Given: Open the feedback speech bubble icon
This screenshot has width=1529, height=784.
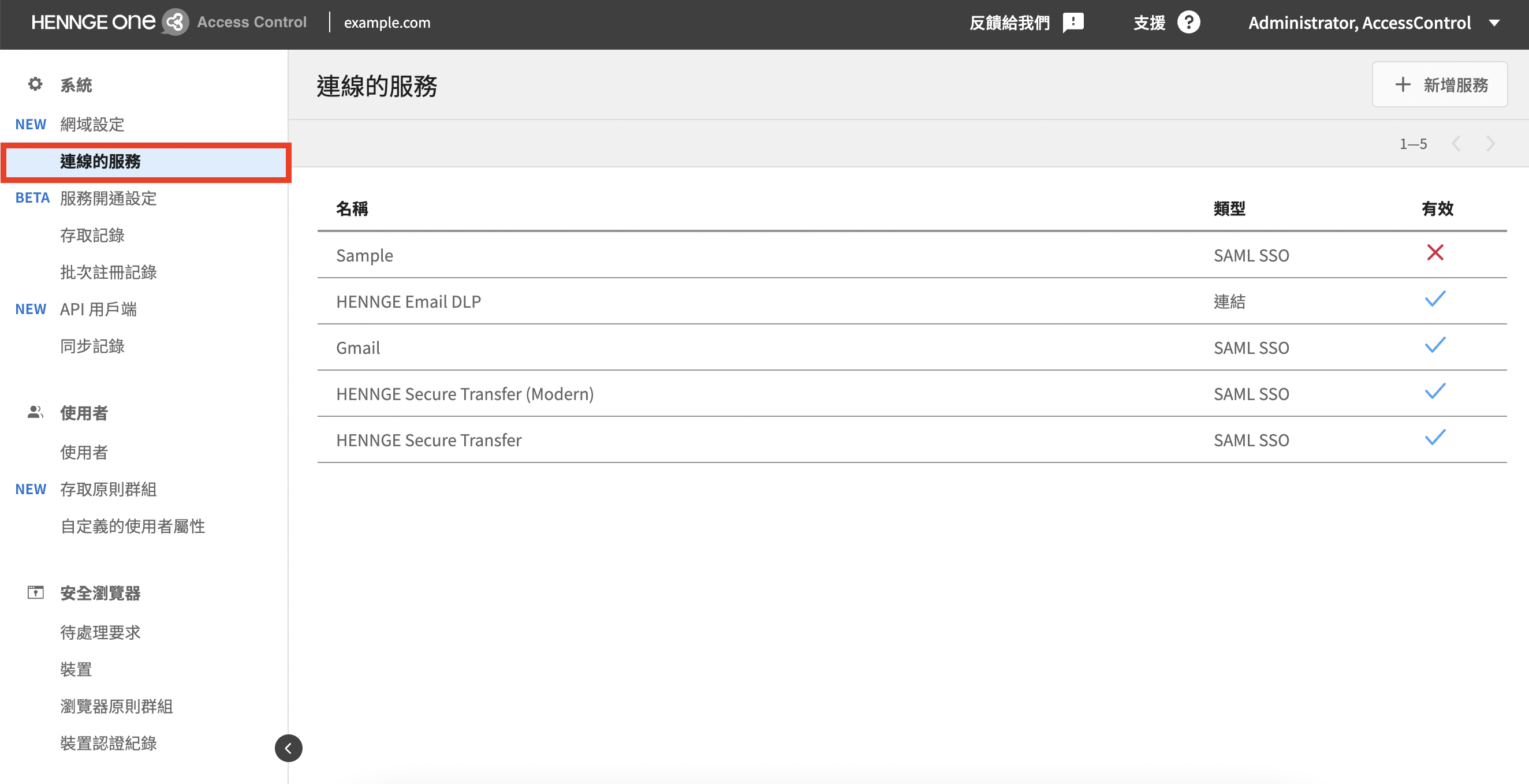Looking at the screenshot, I should tap(1073, 23).
